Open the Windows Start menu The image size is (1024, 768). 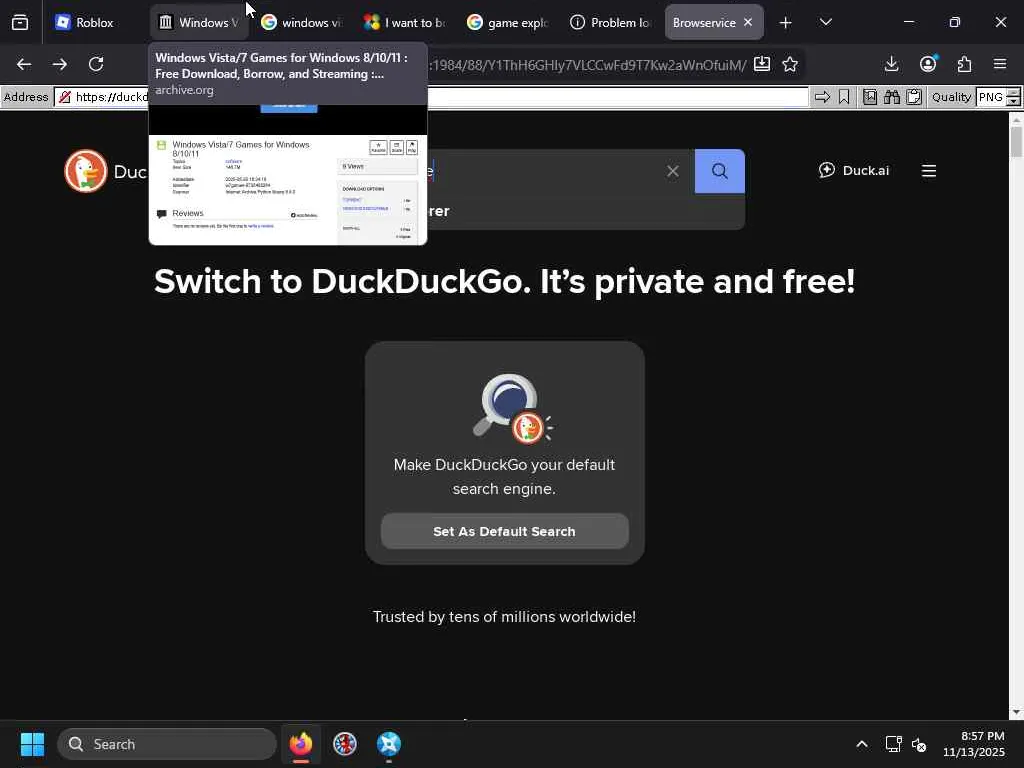(x=32, y=744)
